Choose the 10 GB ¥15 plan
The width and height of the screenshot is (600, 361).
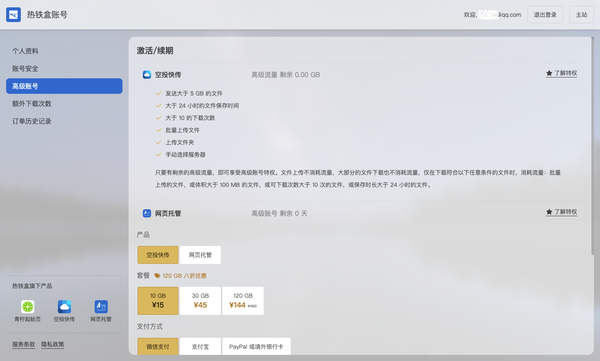pyautogui.click(x=158, y=301)
